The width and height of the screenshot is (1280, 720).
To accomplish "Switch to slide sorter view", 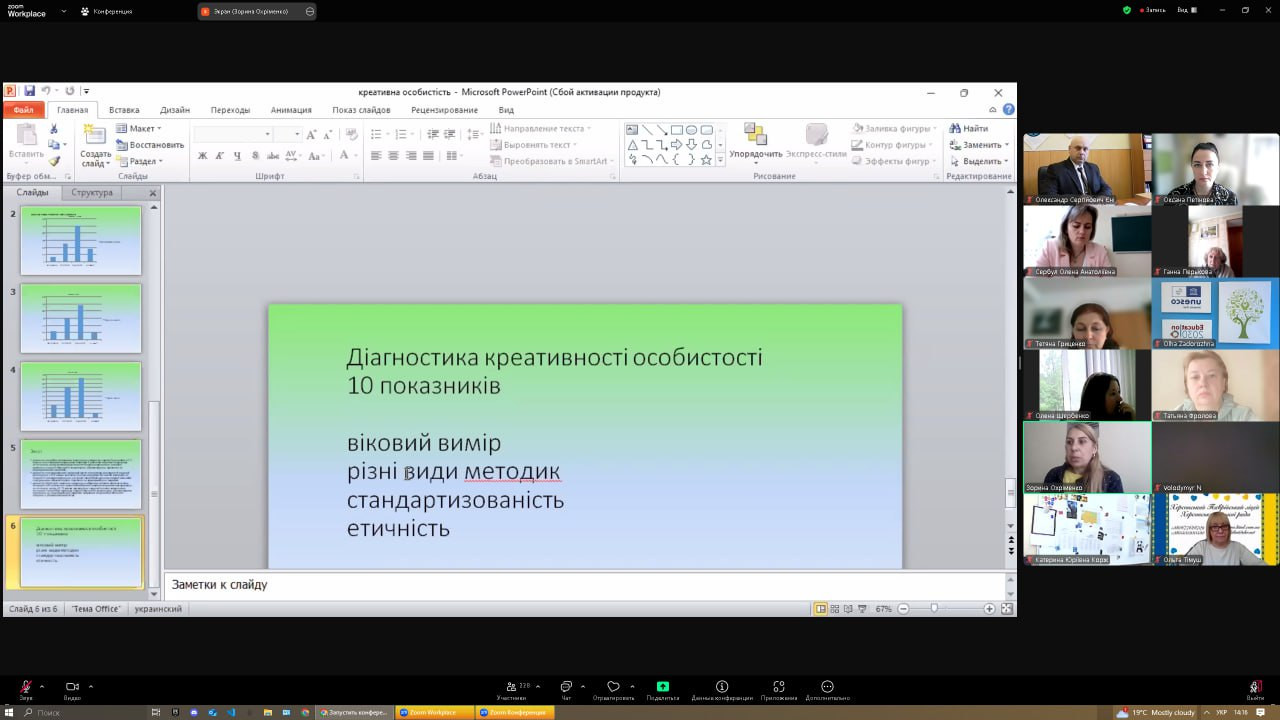I will 834,609.
